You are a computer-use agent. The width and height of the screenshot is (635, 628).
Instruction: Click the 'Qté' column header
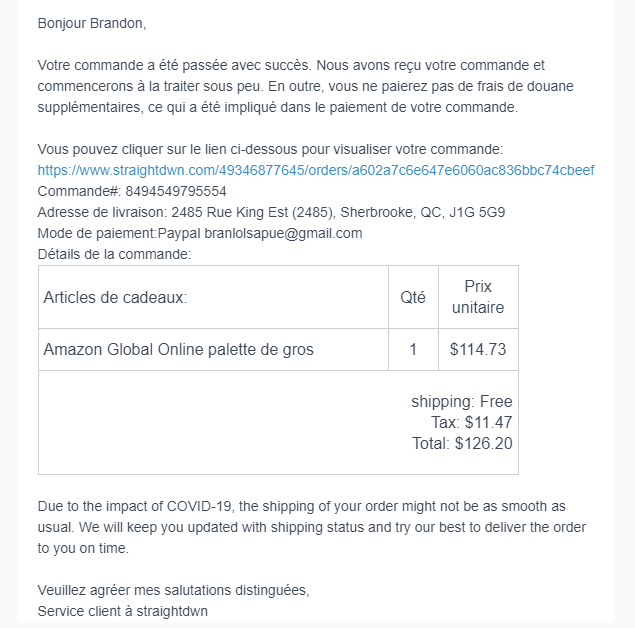pyautogui.click(x=413, y=297)
